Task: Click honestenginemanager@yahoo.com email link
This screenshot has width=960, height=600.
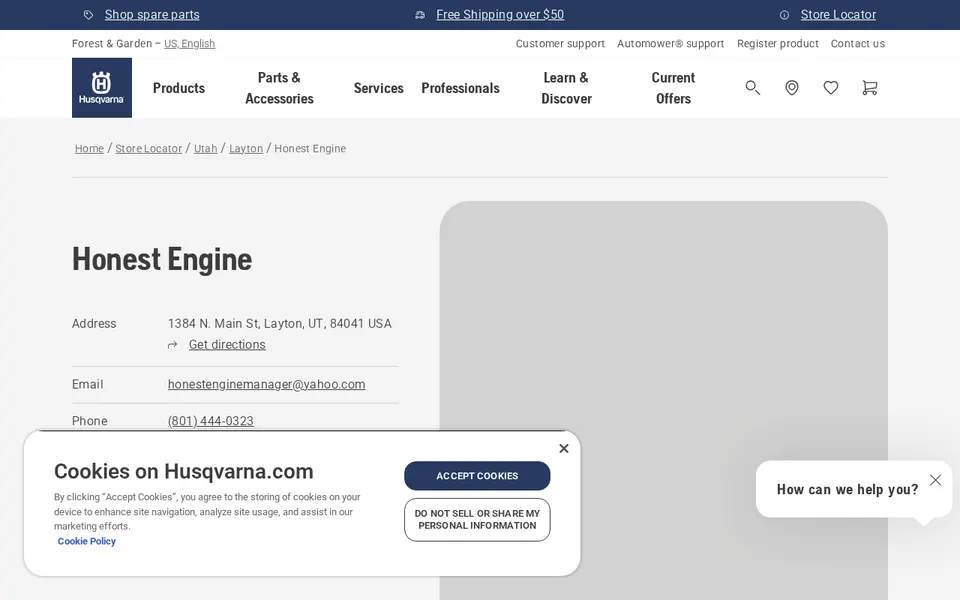Action: click(266, 384)
